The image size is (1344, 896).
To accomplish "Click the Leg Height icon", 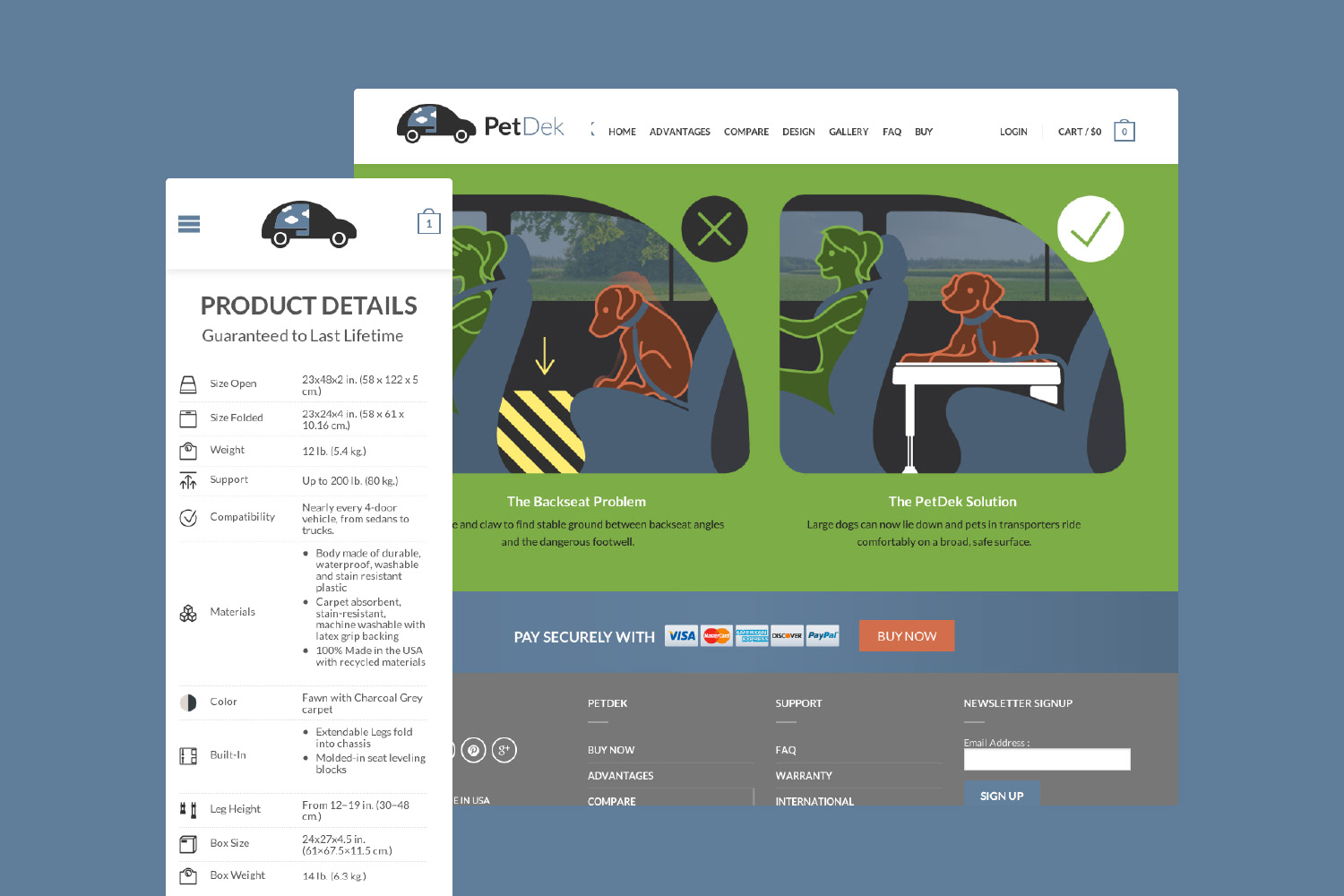I will point(188,810).
